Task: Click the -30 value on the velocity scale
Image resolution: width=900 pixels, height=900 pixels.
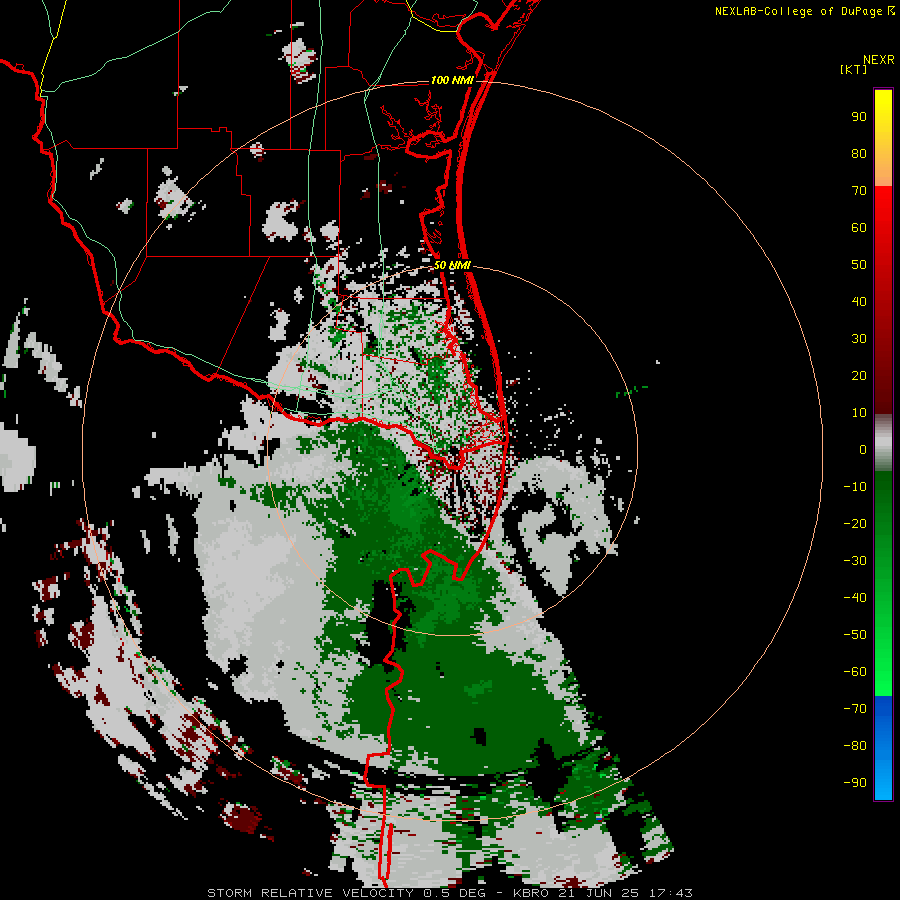Action: 855,561
